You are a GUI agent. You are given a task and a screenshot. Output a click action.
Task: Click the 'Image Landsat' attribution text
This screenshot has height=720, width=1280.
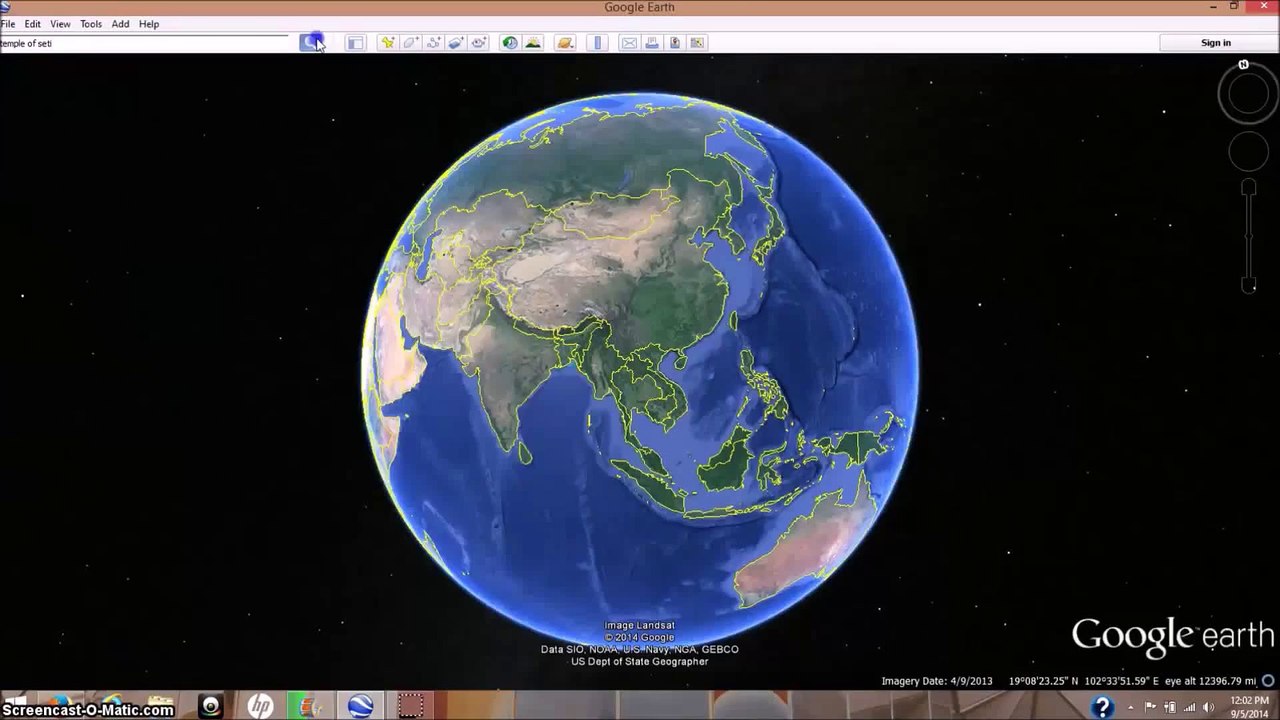point(640,626)
